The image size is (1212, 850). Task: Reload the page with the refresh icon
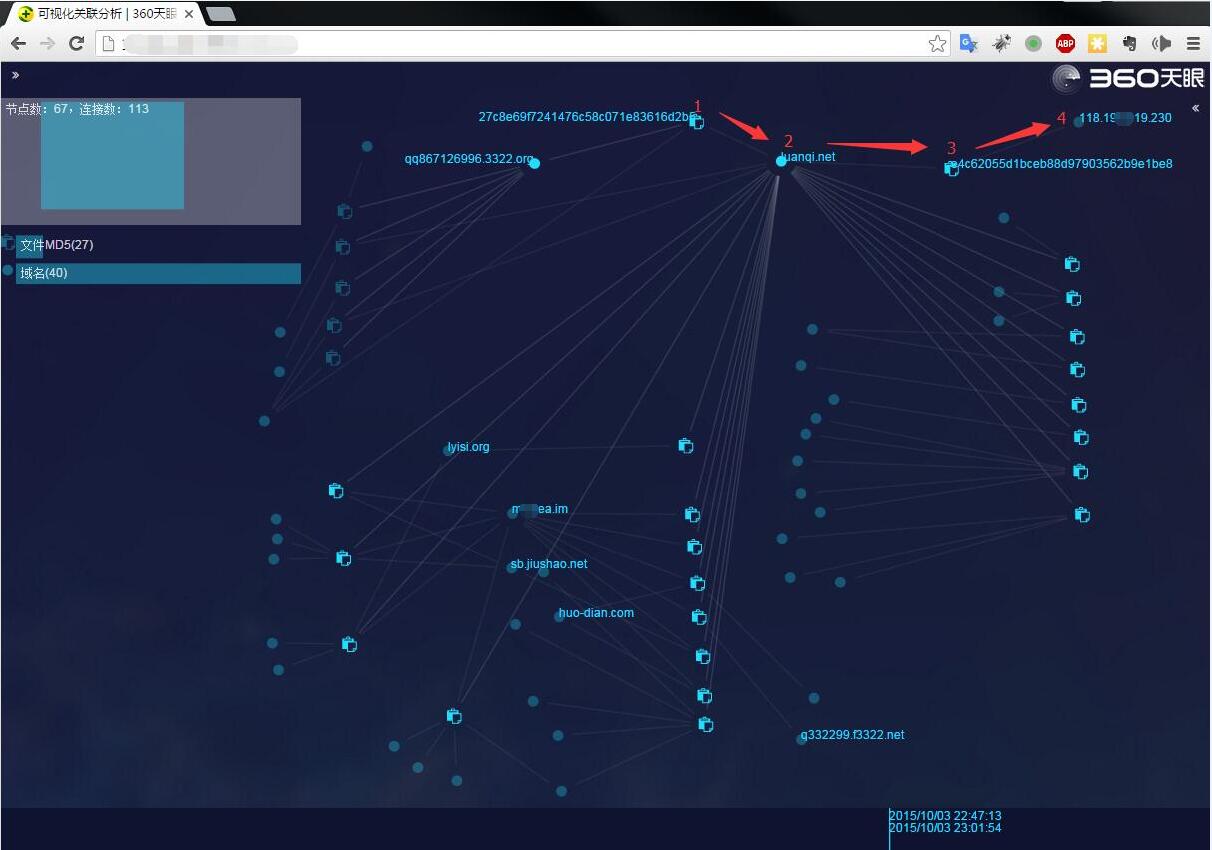(x=76, y=43)
